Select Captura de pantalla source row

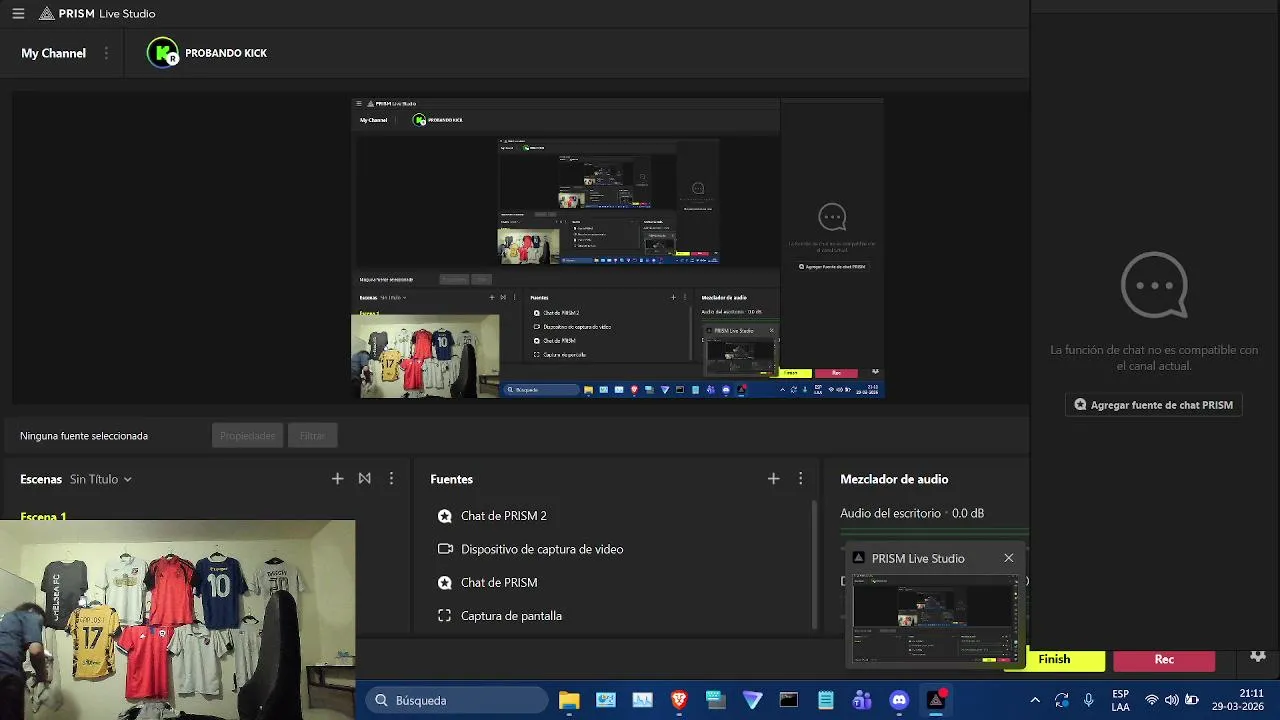(615, 616)
